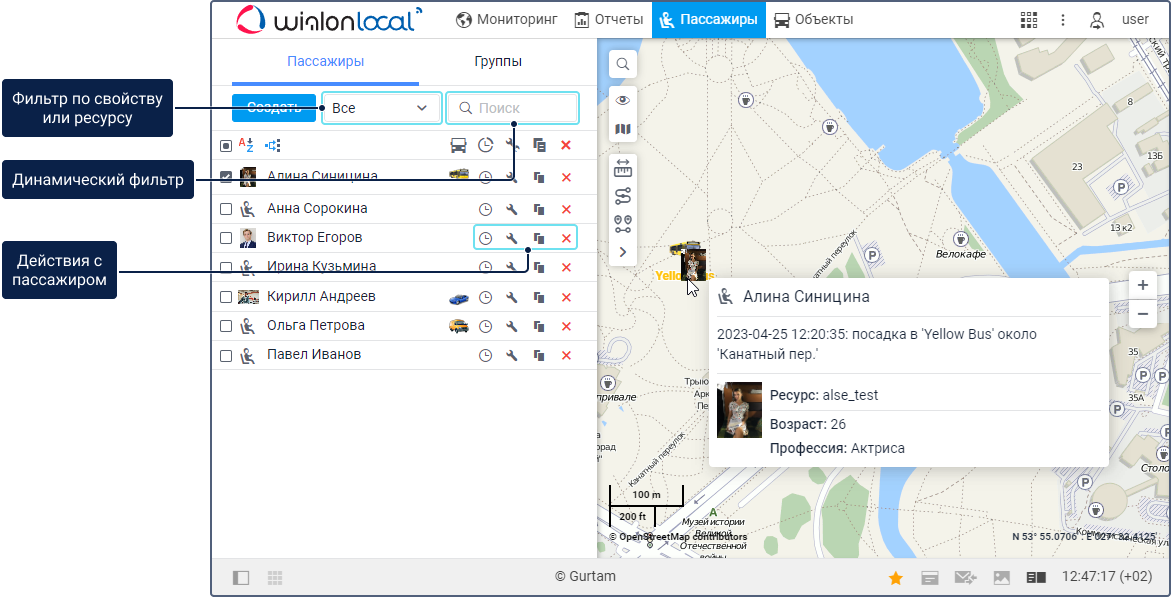The image size is (1171, 597).
Task: Check the Павел Иванов checkbox
Action: pyautogui.click(x=226, y=356)
